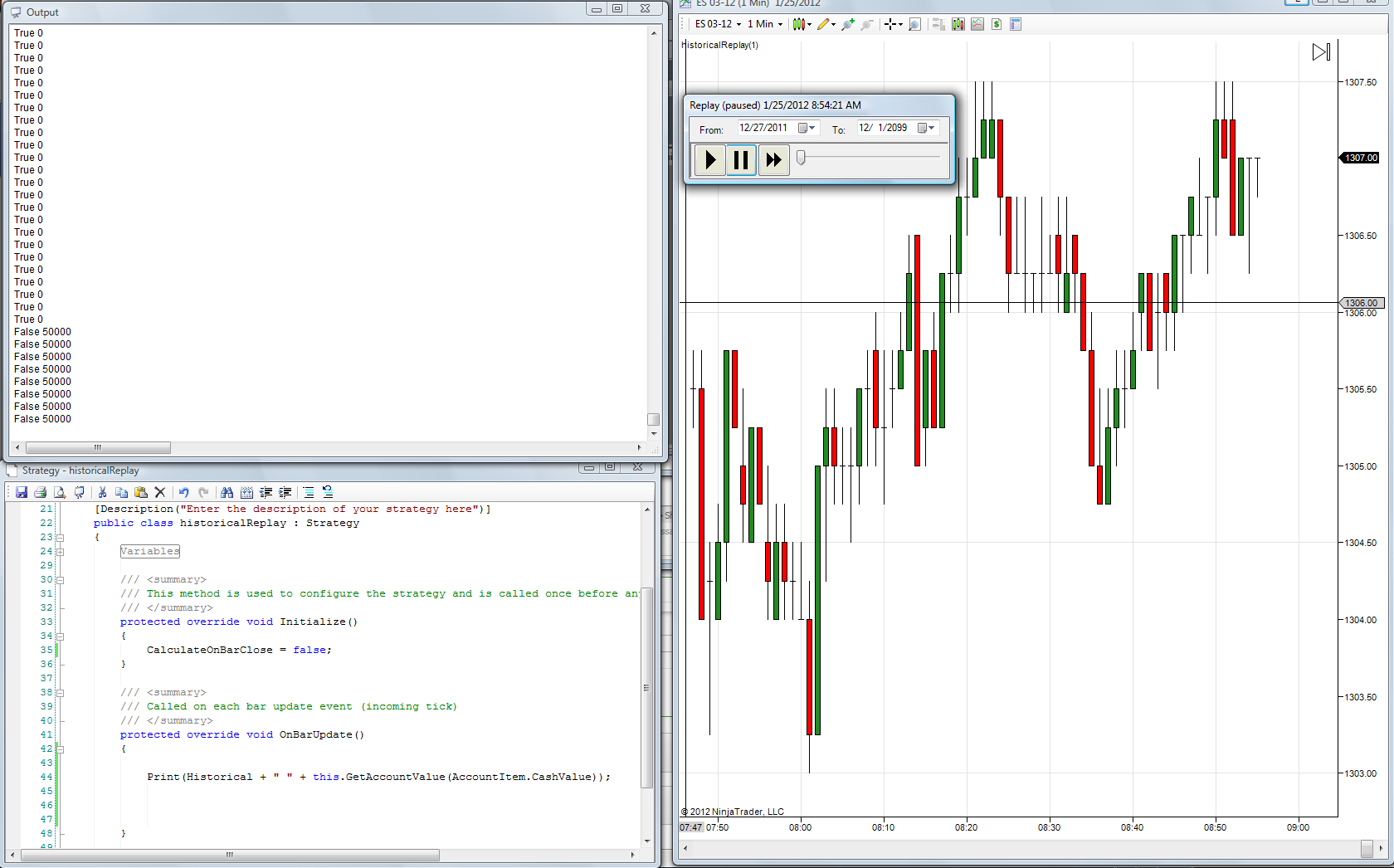This screenshot has height=868, width=1394.
Task: Open chart style candlestick dropdown
Action: click(802, 24)
